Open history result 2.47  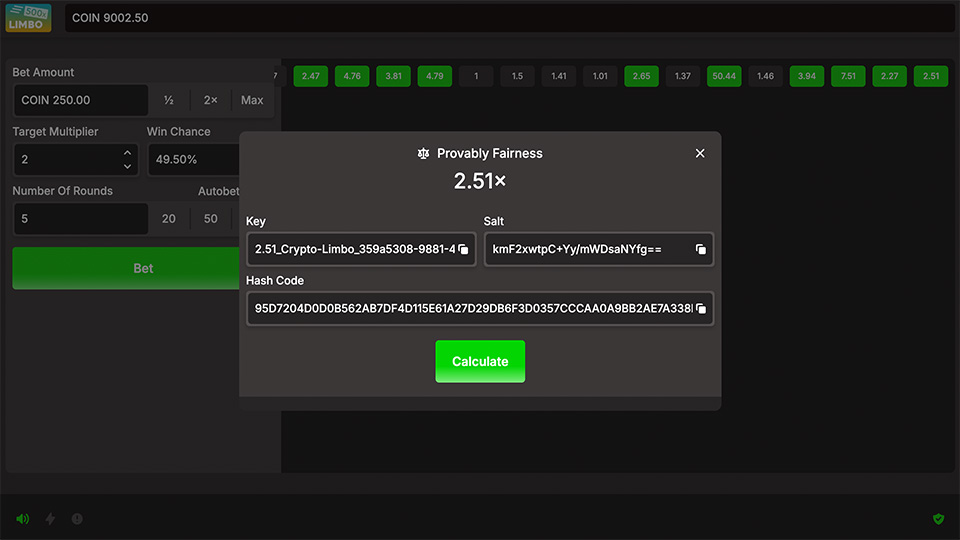pos(310,76)
